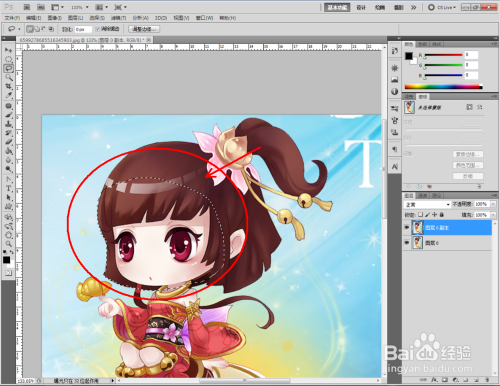Toggle lock transparent pixels in Layers panel
This screenshot has width=500, height=386.
pos(421,215)
